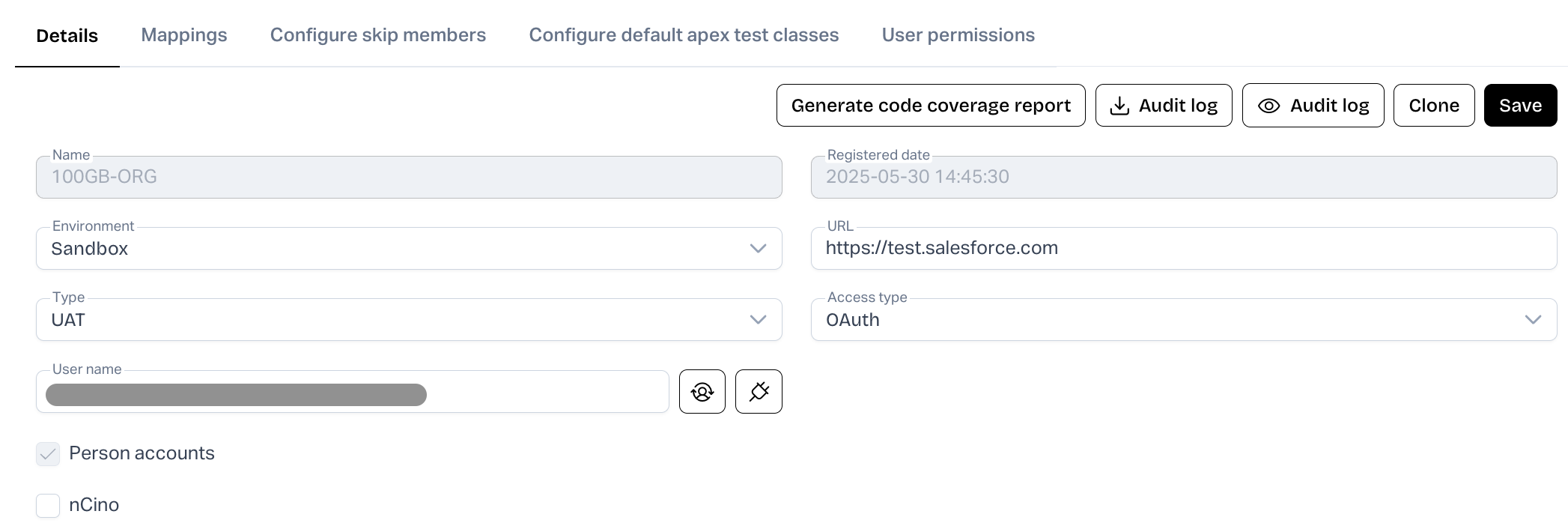Image resolution: width=1568 pixels, height=532 pixels.
Task: Enable the nCino checkbox
Action: 48,506
